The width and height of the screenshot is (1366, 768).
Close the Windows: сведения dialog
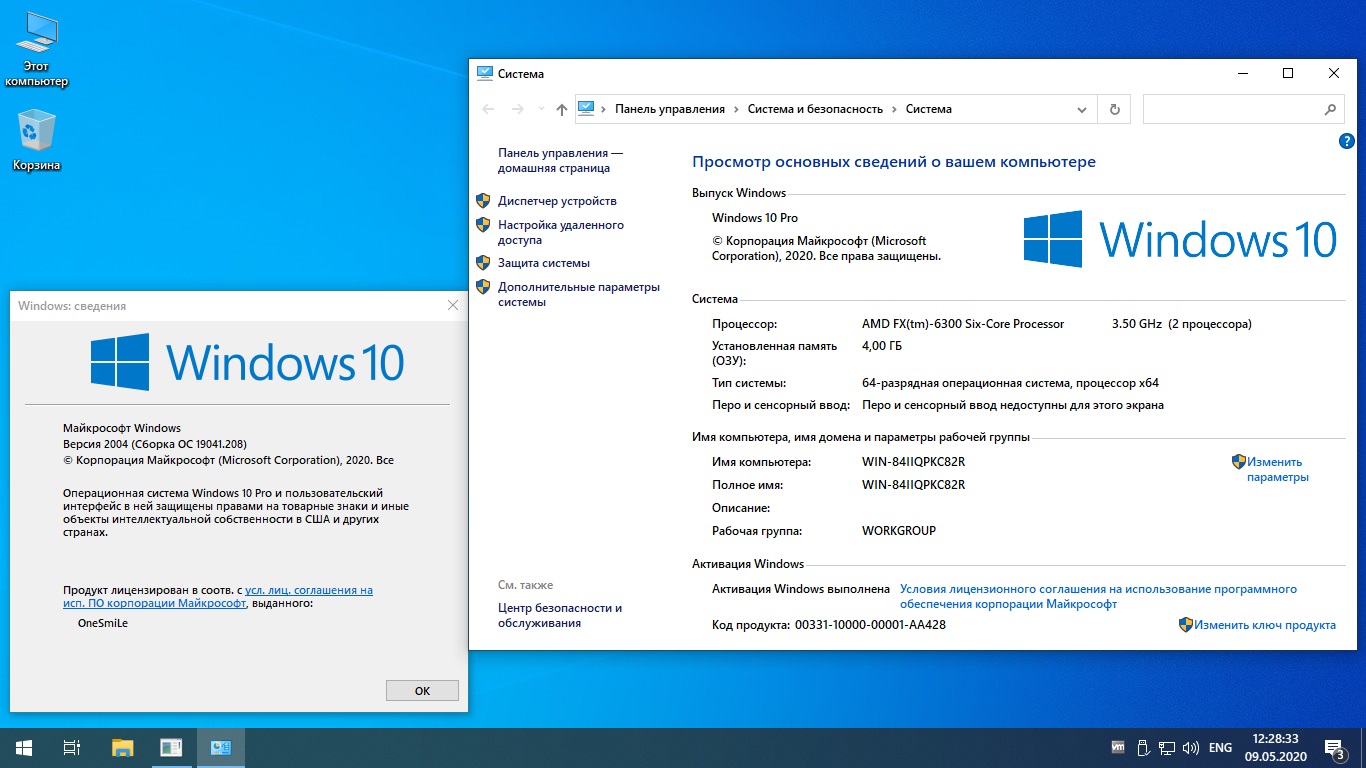point(453,306)
